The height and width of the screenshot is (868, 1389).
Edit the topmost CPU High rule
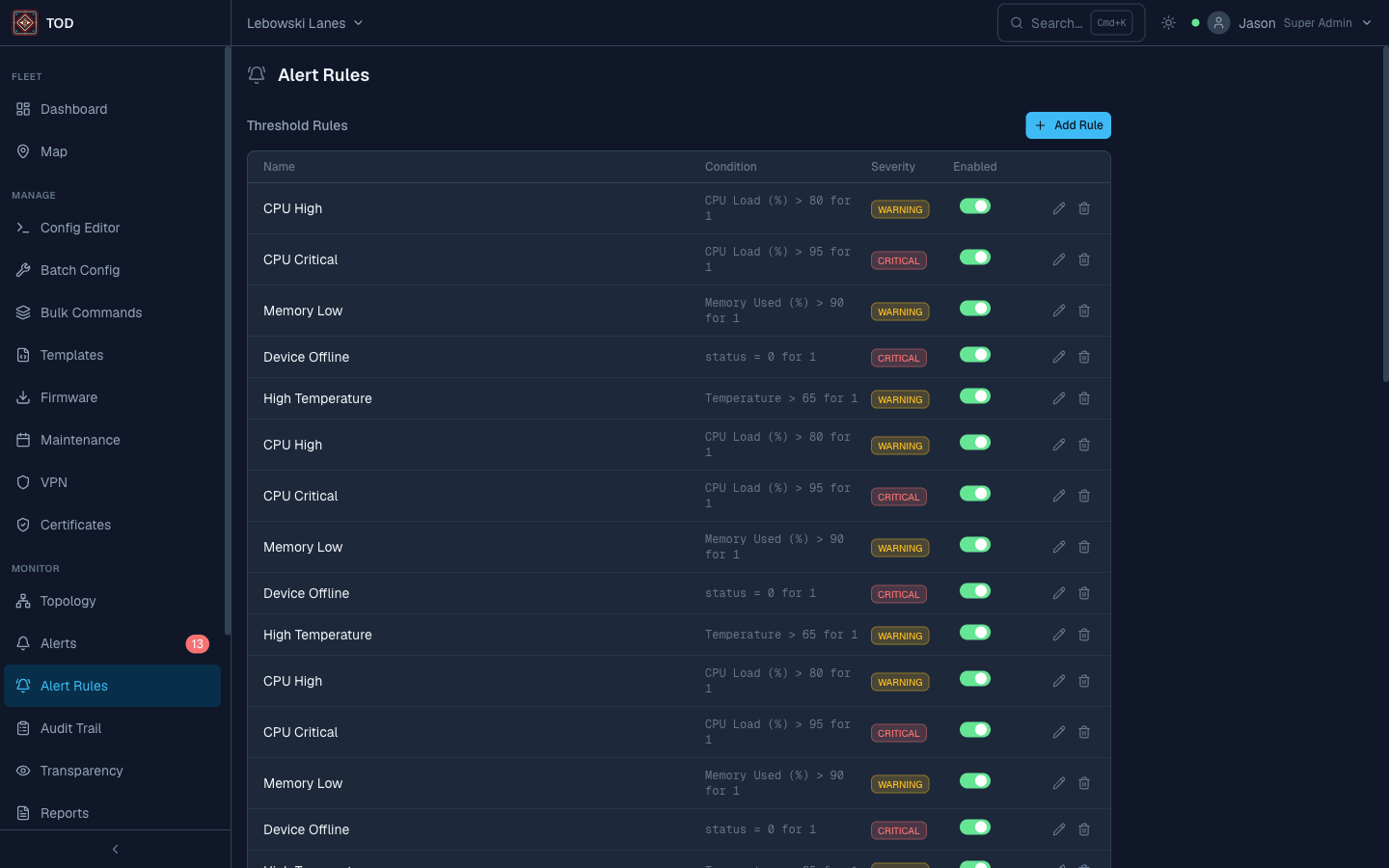tap(1059, 208)
